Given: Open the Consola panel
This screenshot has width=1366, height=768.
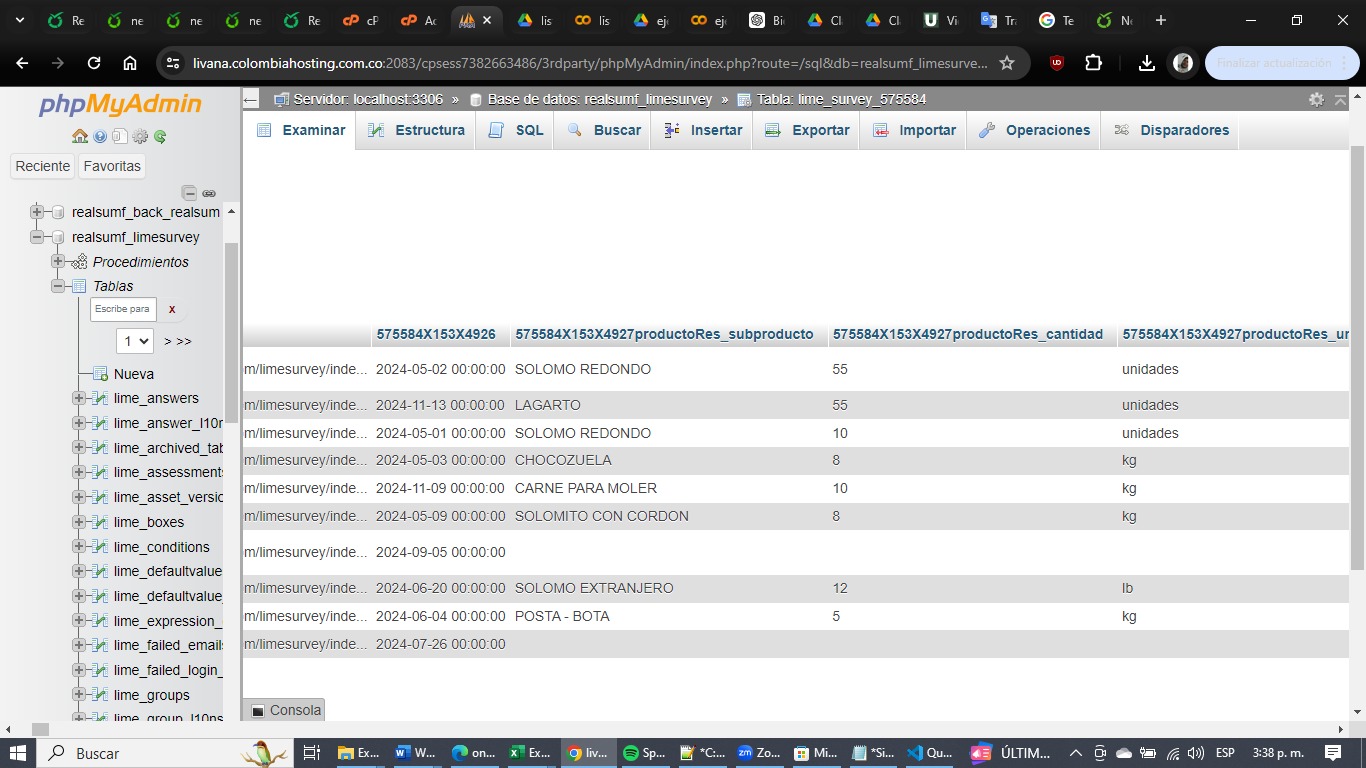Looking at the screenshot, I should [x=285, y=710].
